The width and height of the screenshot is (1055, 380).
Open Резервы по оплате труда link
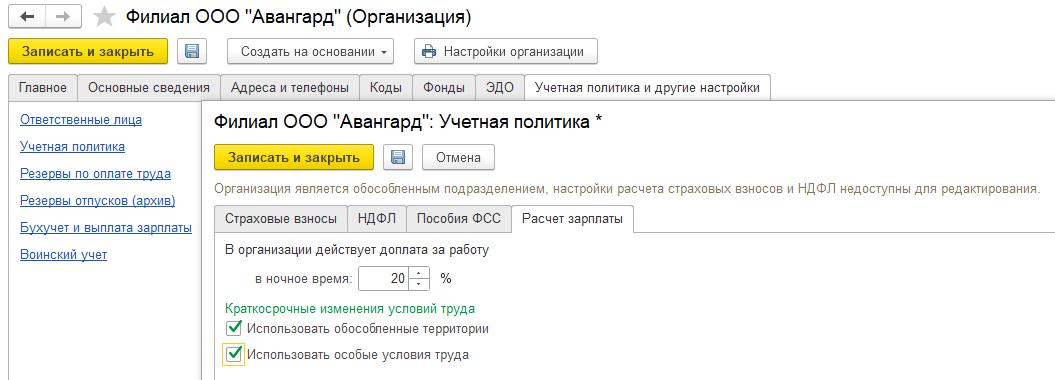(x=96, y=174)
